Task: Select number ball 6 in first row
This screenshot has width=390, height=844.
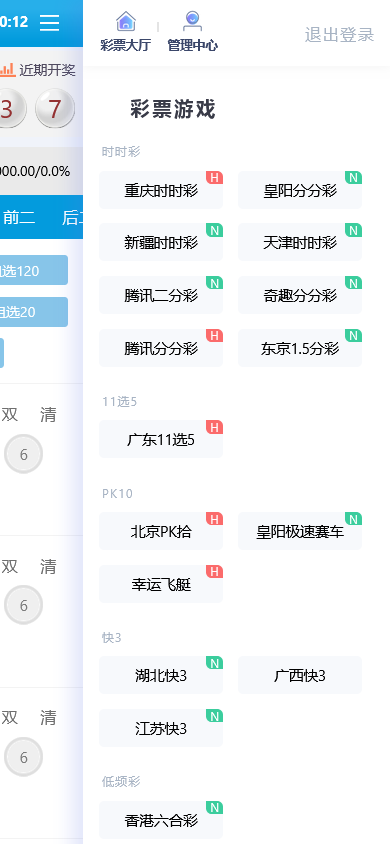Action: pyautogui.click(x=24, y=454)
